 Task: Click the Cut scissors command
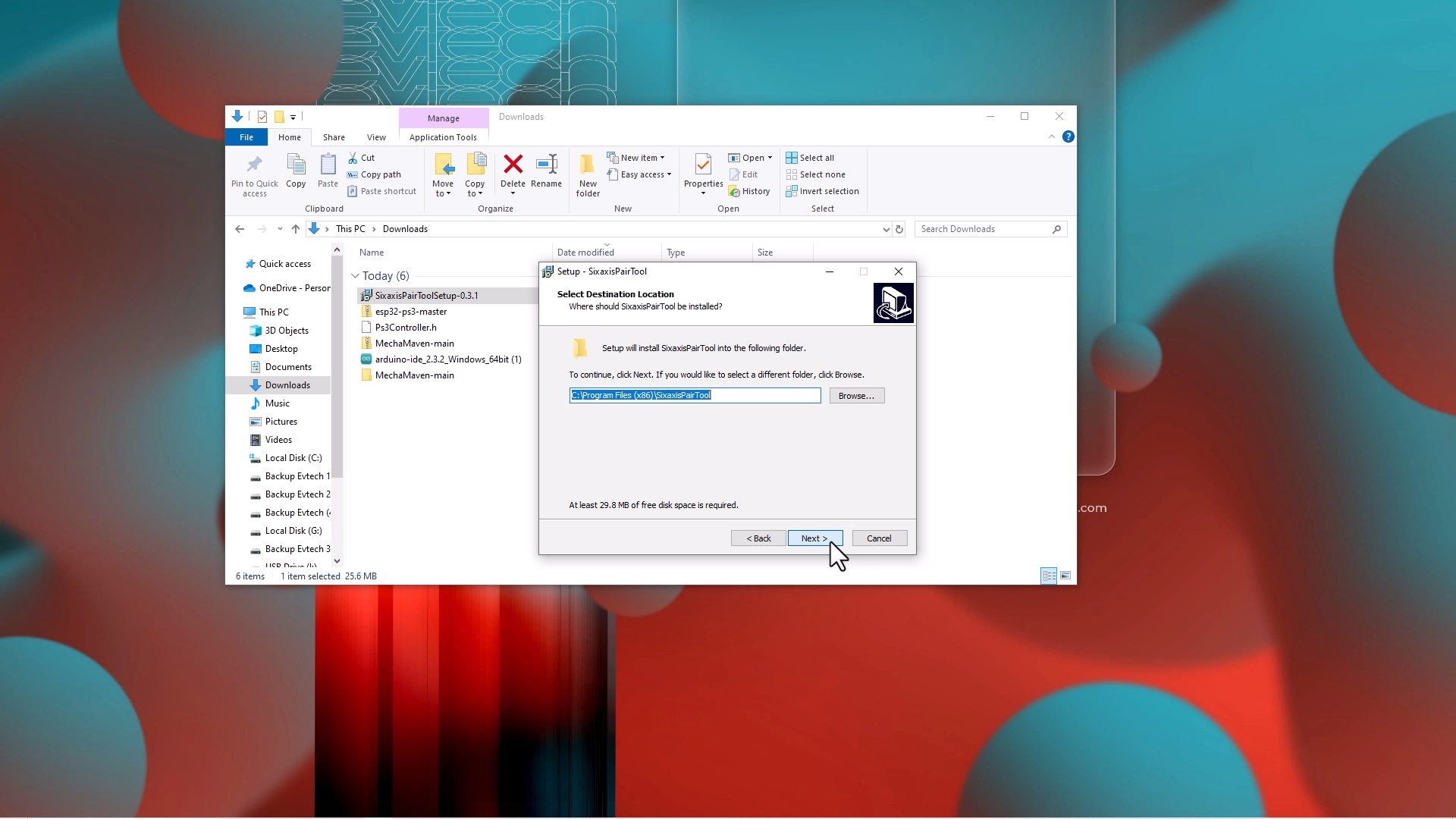click(x=361, y=158)
